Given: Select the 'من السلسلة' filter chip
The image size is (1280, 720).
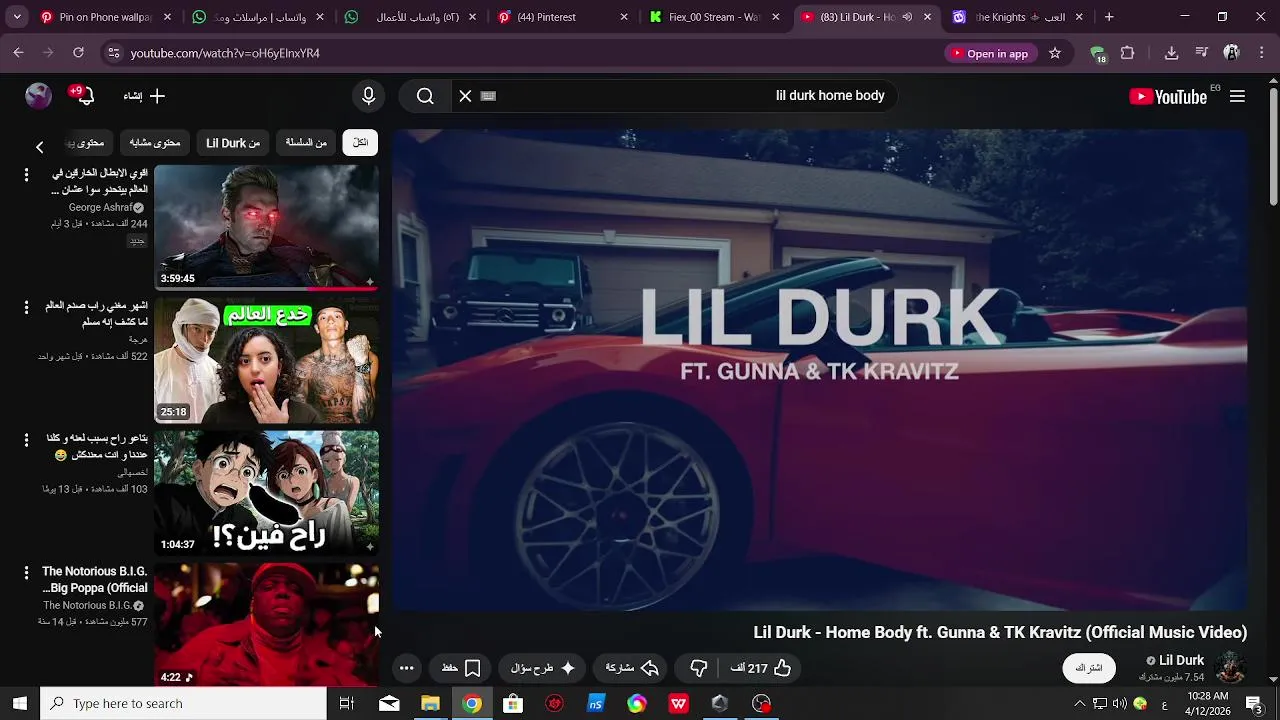Looking at the screenshot, I should click(306, 143).
